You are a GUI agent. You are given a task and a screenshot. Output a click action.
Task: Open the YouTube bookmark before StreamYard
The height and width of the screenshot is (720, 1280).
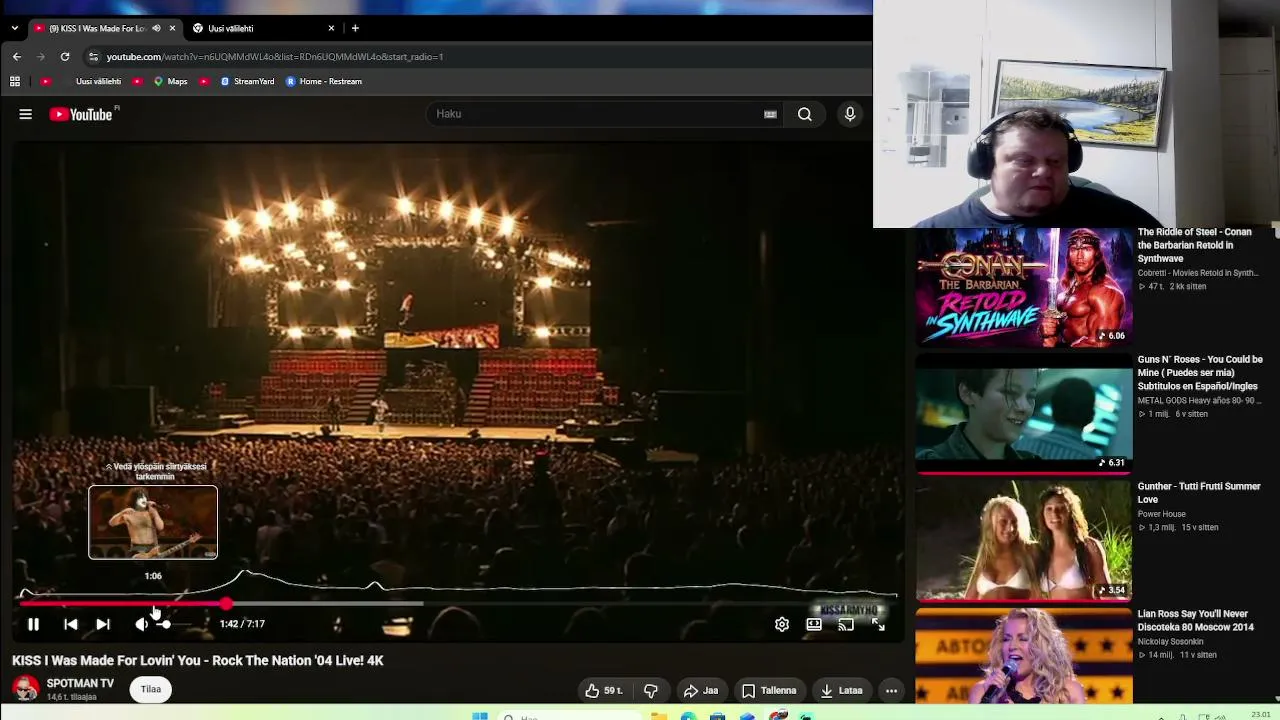(204, 81)
